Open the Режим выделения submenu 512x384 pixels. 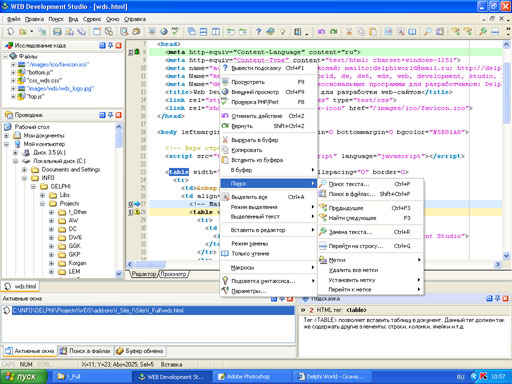(x=268, y=207)
